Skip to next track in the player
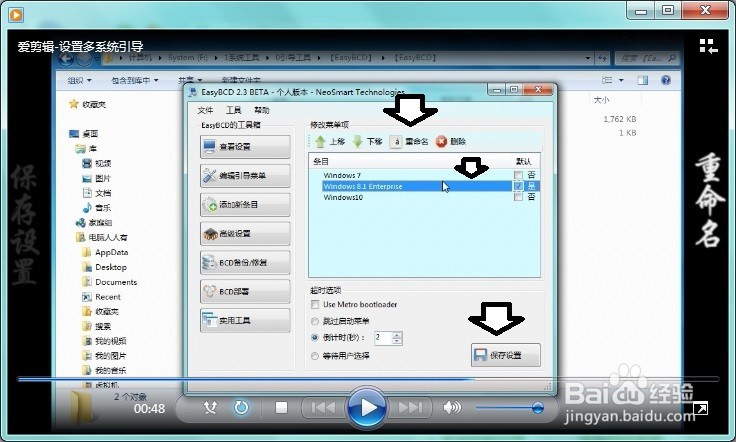The width and height of the screenshot is (736, 442). 410,407
